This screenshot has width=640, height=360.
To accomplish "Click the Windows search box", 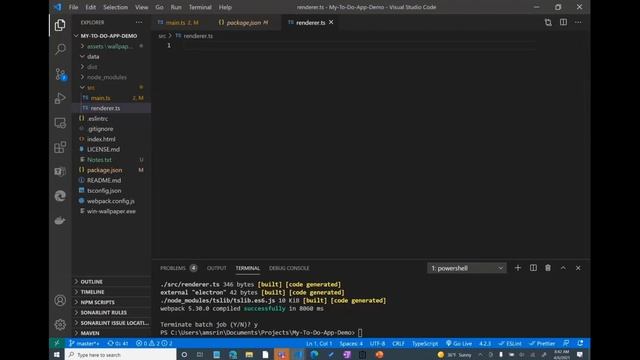I will click(x=120, y=355).
